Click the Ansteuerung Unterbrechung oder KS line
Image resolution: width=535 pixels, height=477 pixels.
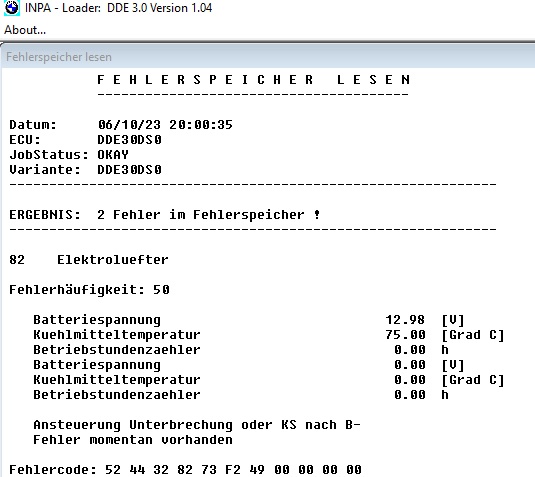click(x=197, y=425)
